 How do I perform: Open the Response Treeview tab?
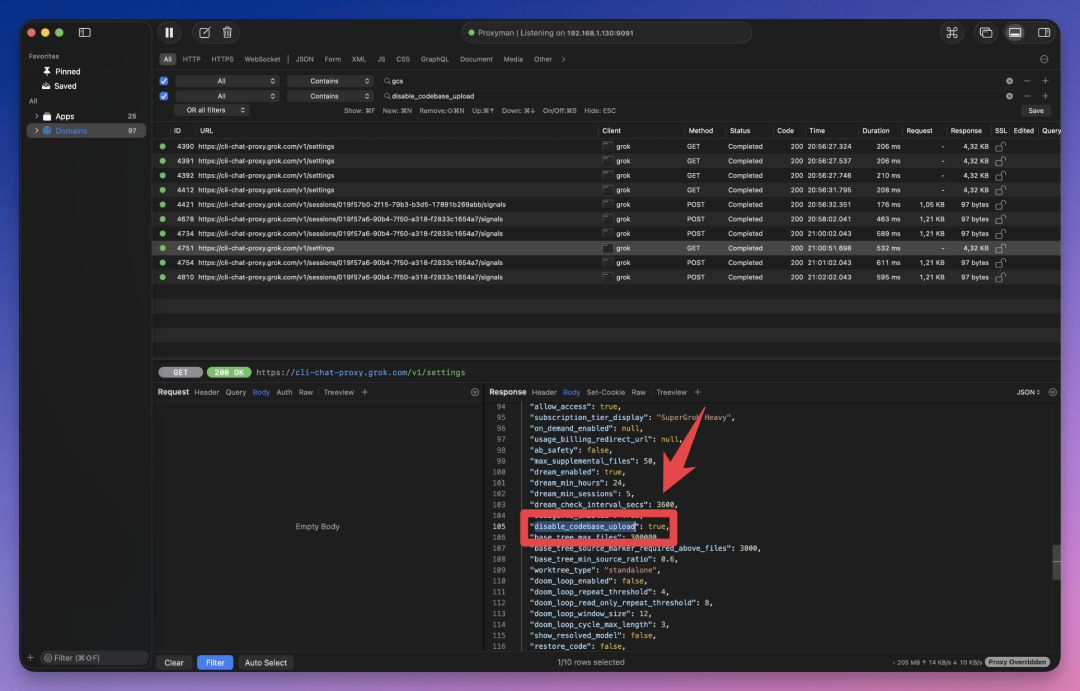click(671, 392)
